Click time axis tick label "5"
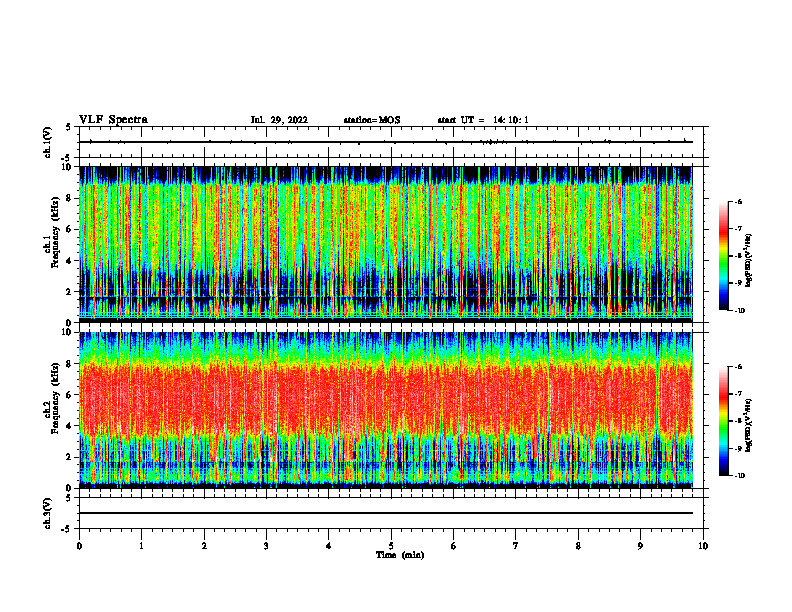 [391, 546]
